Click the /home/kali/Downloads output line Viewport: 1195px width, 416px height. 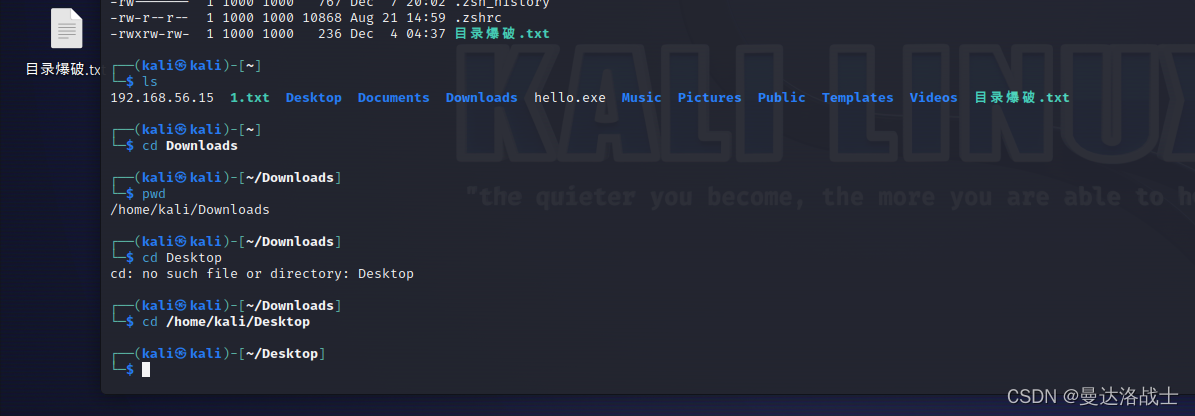pyautogui.click(x=190, y=210)
